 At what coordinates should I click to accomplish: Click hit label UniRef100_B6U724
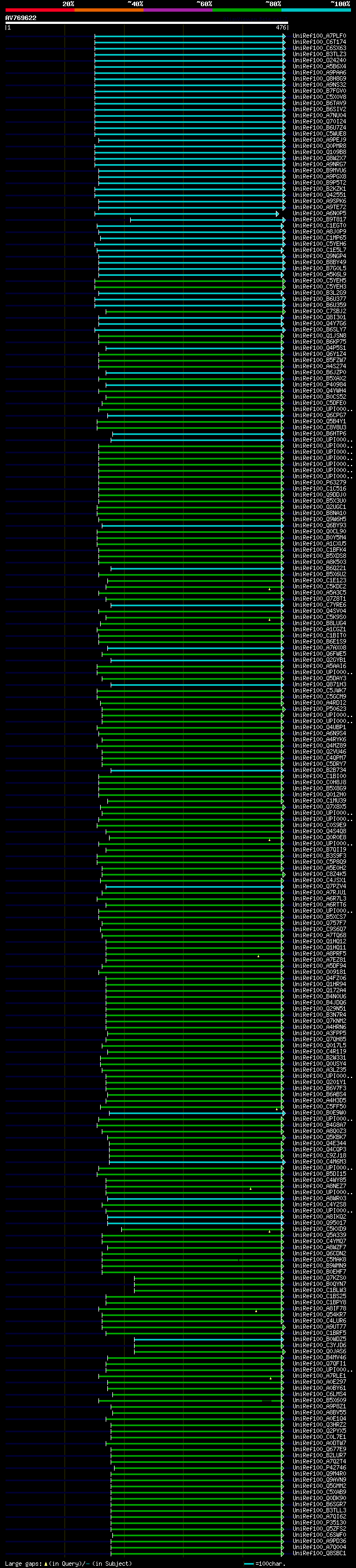click(x=319, y=128)
